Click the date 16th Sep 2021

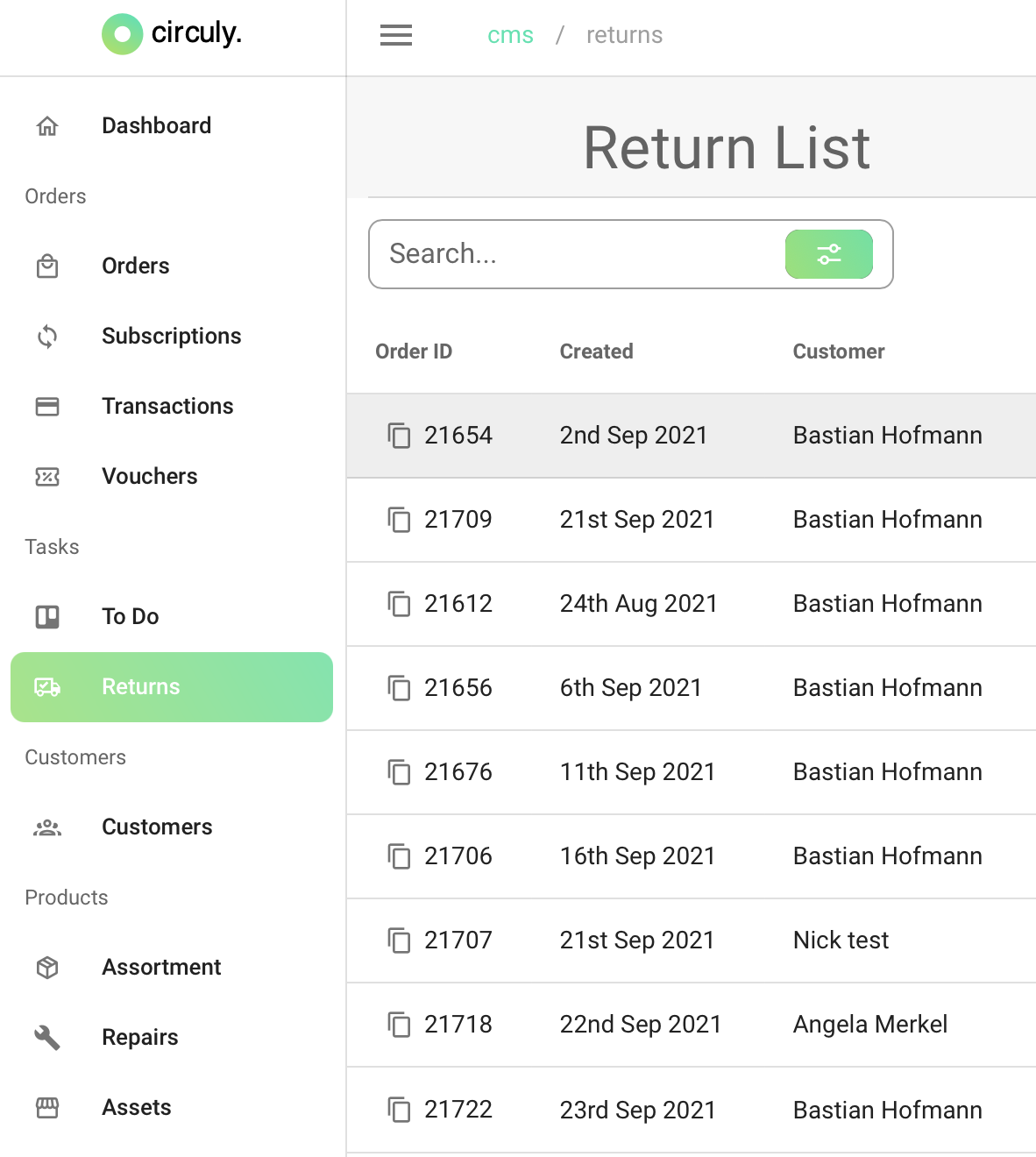coord(638,856)
